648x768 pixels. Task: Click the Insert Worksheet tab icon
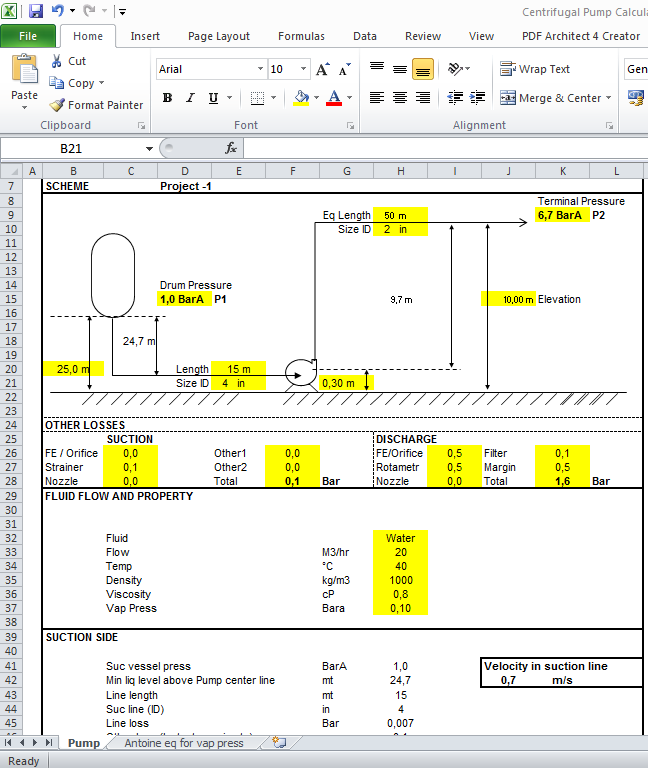click(279, 743)
